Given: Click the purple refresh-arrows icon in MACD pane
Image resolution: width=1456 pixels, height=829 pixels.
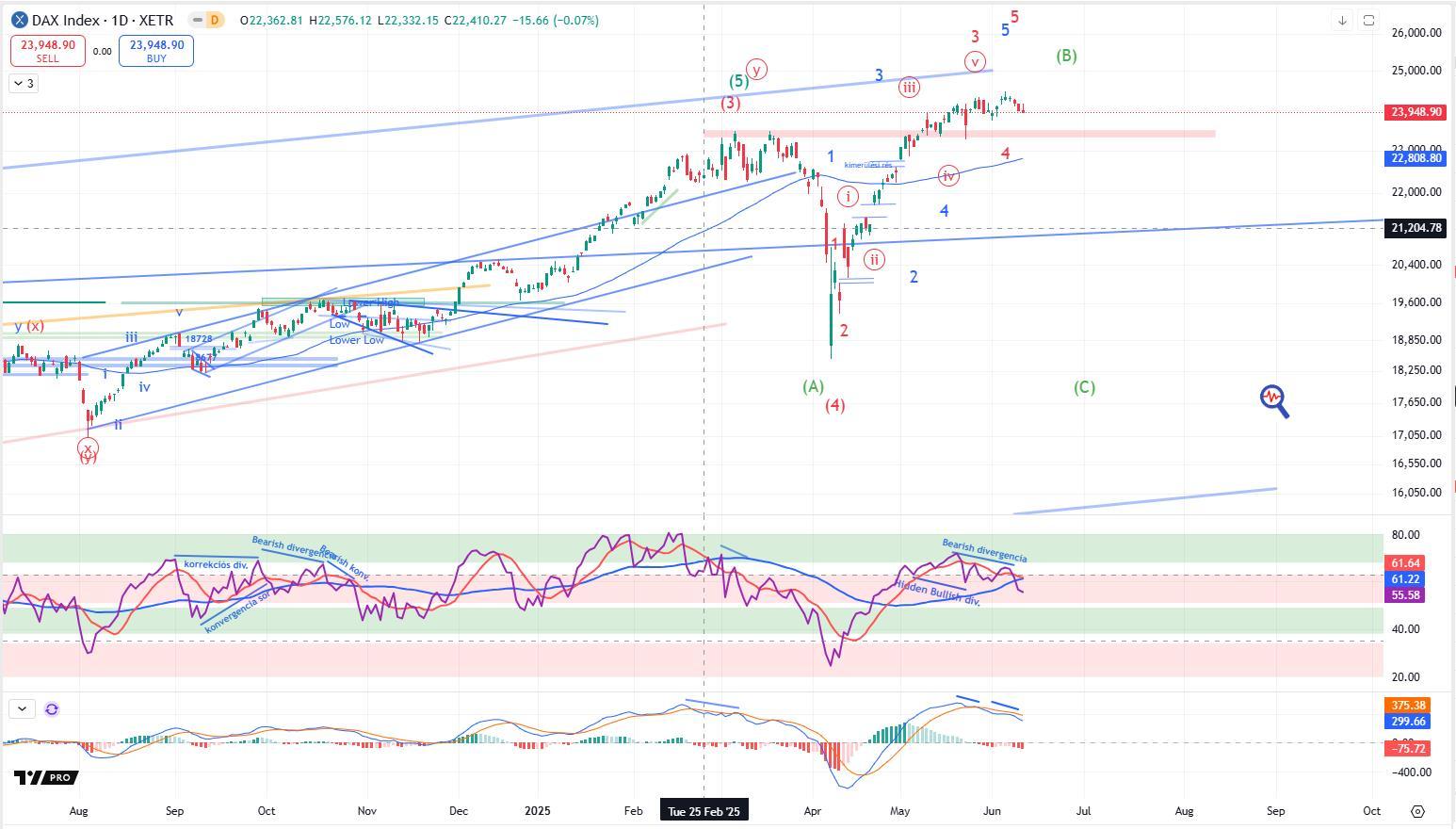Looking at the screenshot, I should 52,709.
